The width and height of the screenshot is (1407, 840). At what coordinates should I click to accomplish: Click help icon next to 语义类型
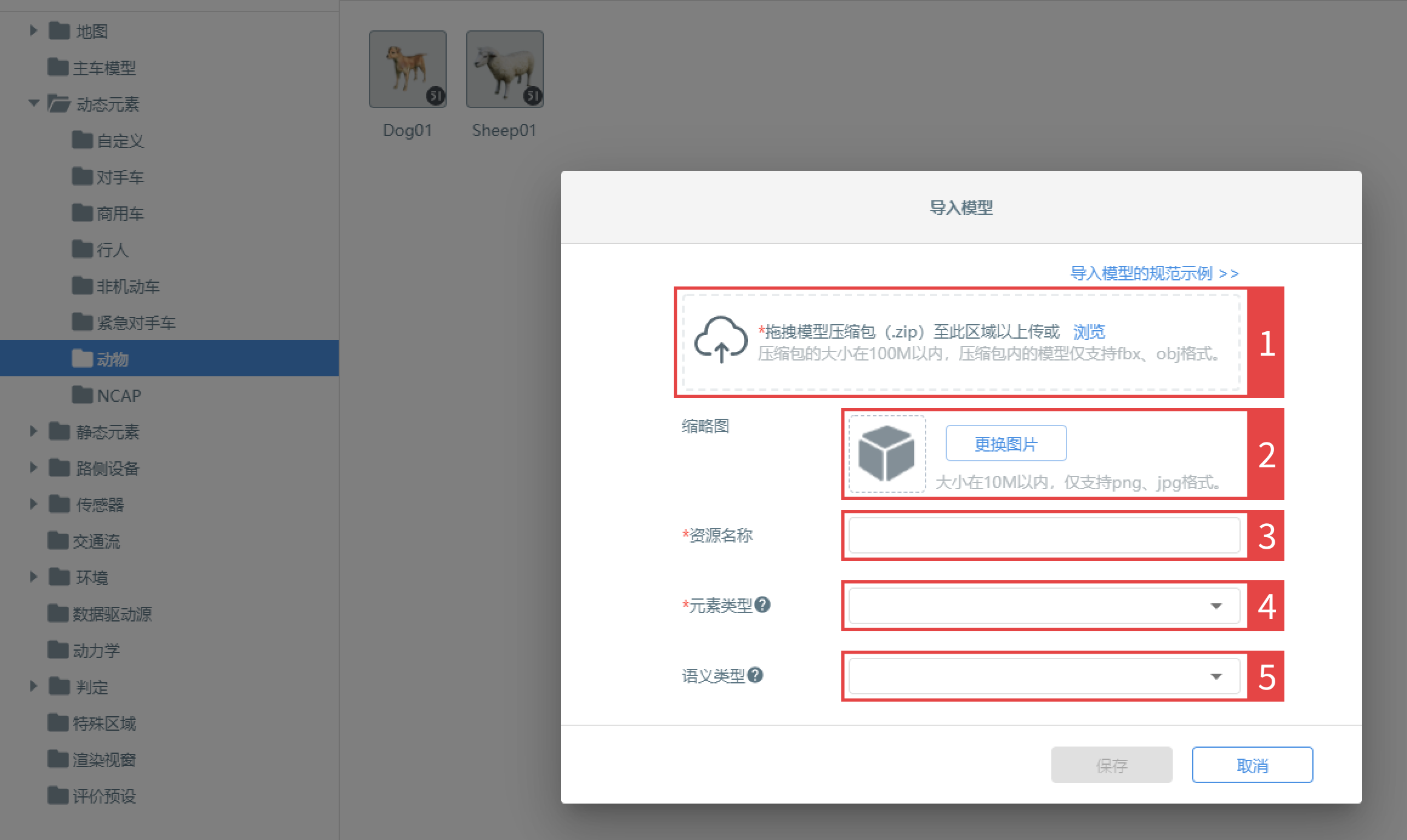click(x=755, y=675)
